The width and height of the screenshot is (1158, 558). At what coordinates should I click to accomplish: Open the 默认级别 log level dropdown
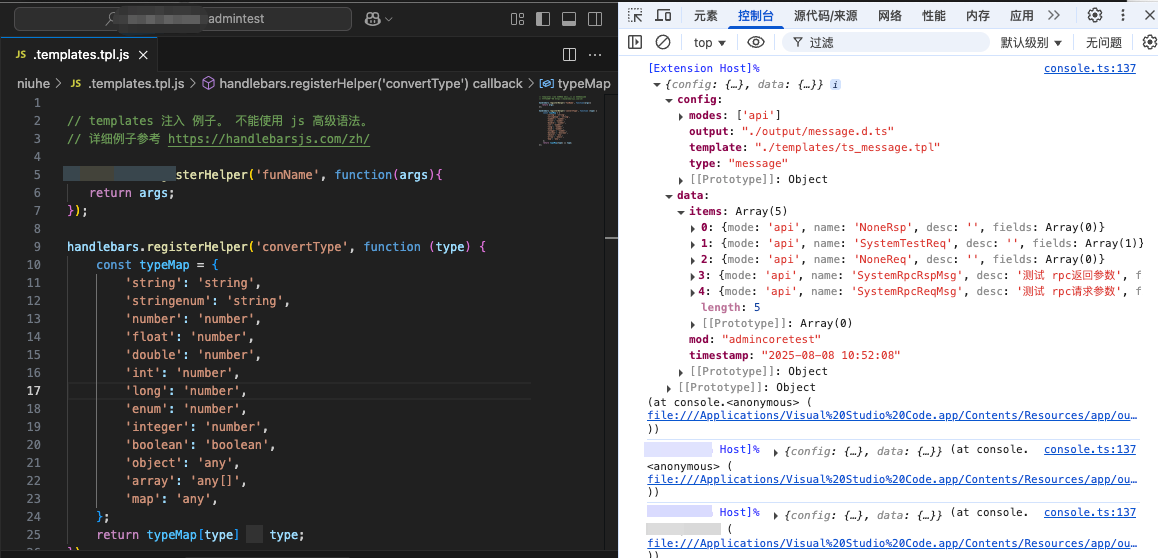[x=1031, y=43]
